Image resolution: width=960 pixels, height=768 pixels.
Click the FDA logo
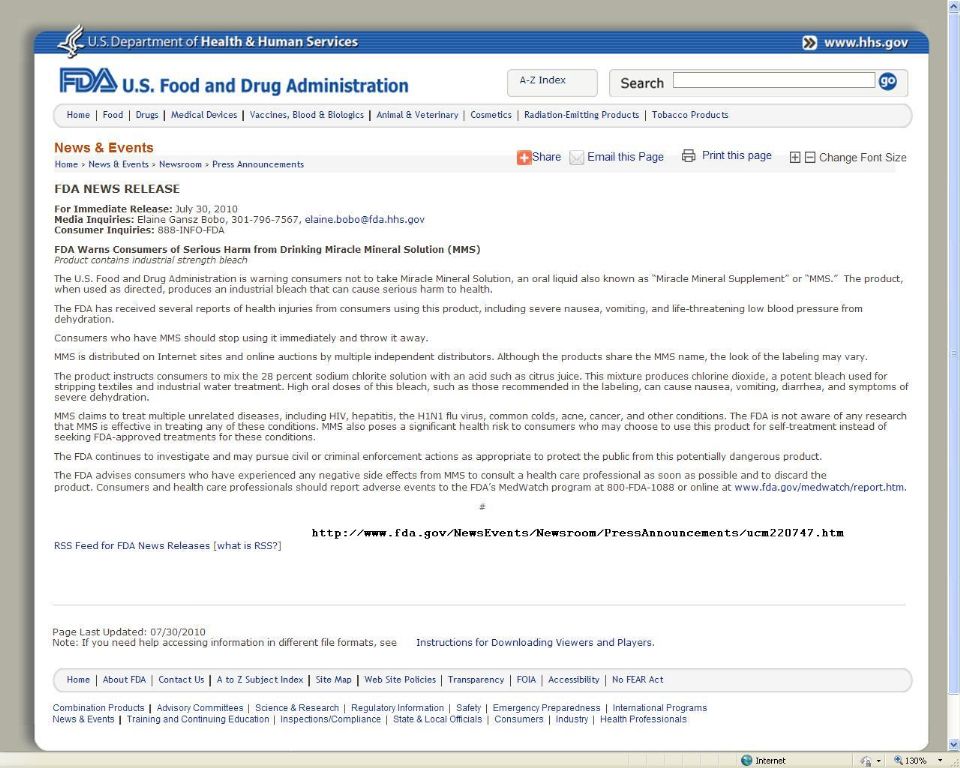pos(88,81)
